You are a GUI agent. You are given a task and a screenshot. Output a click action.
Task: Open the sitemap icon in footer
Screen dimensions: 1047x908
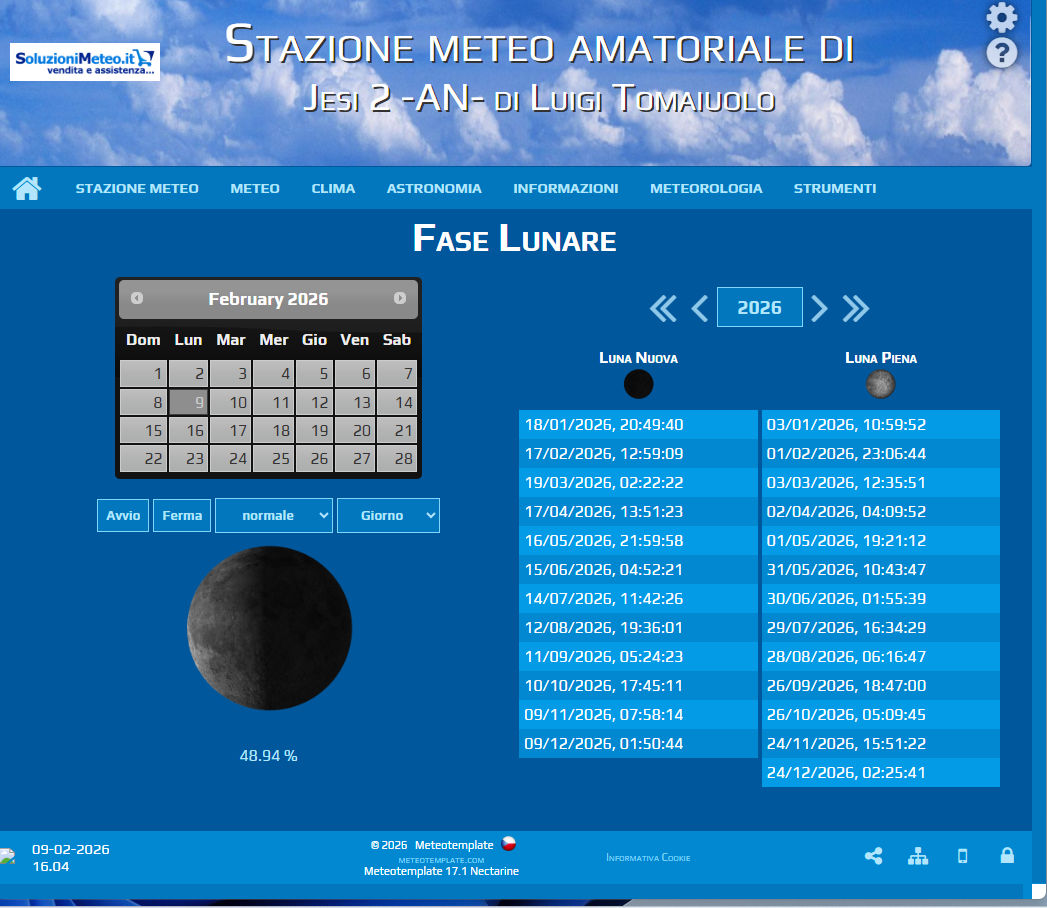(x=918, y=856)
